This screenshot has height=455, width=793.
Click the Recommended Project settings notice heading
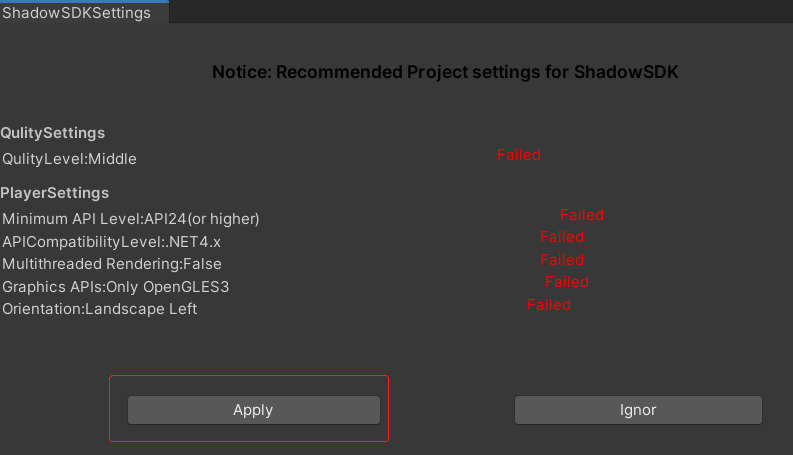pos(445,72)
